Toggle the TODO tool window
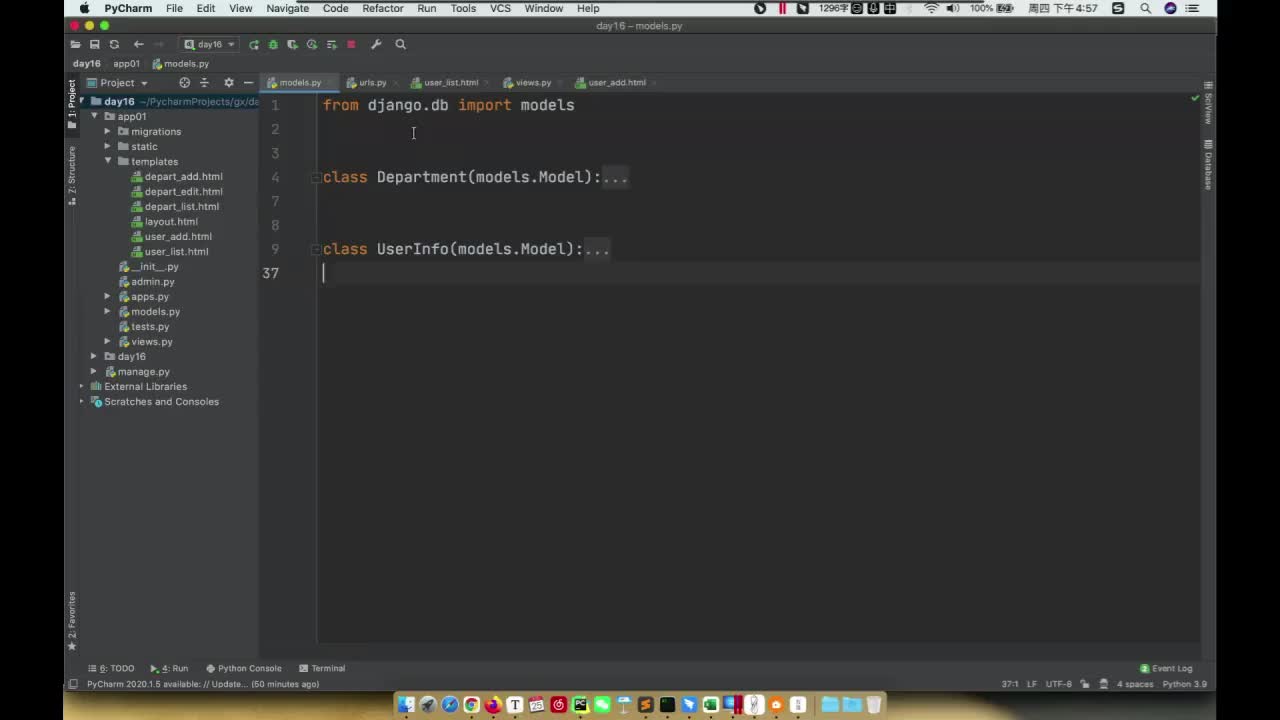 click(x=111, y=668)
